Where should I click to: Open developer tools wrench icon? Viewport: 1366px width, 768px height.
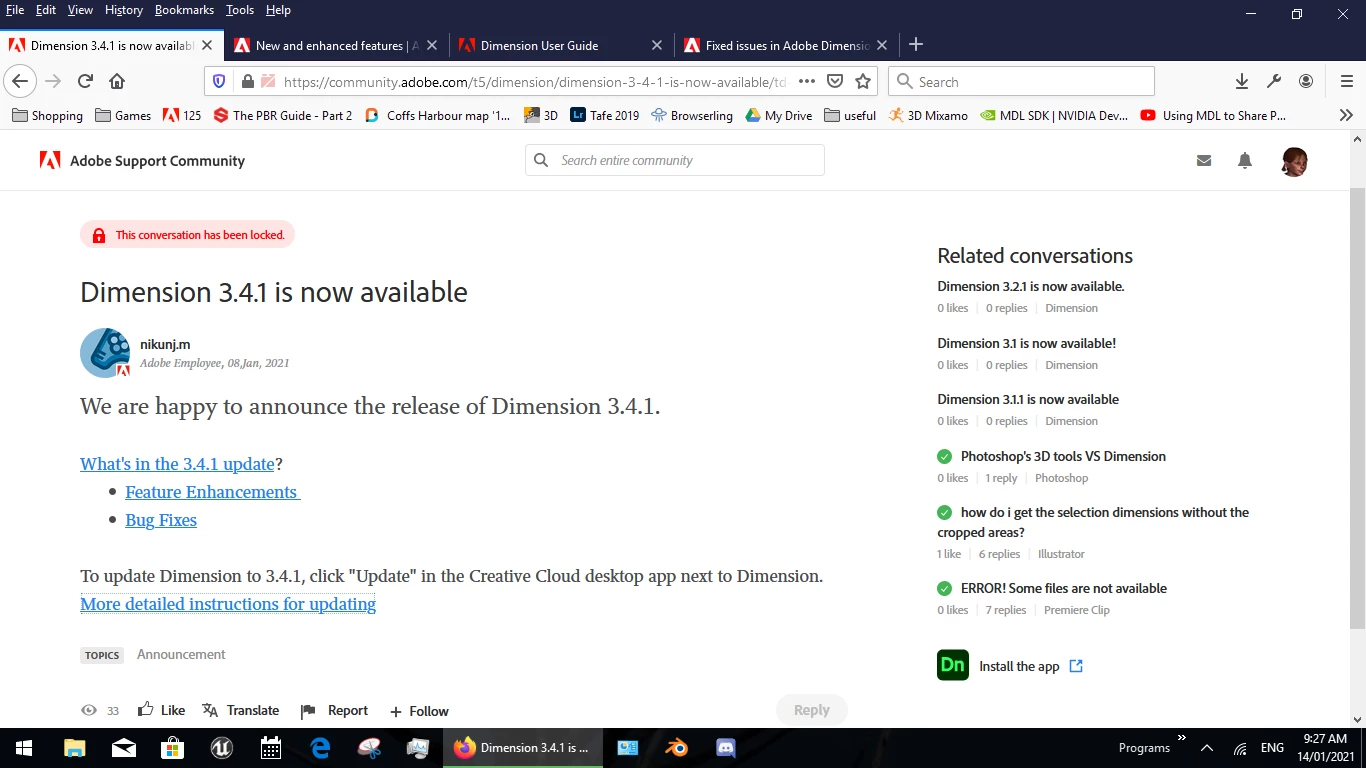coord(1274,81)
